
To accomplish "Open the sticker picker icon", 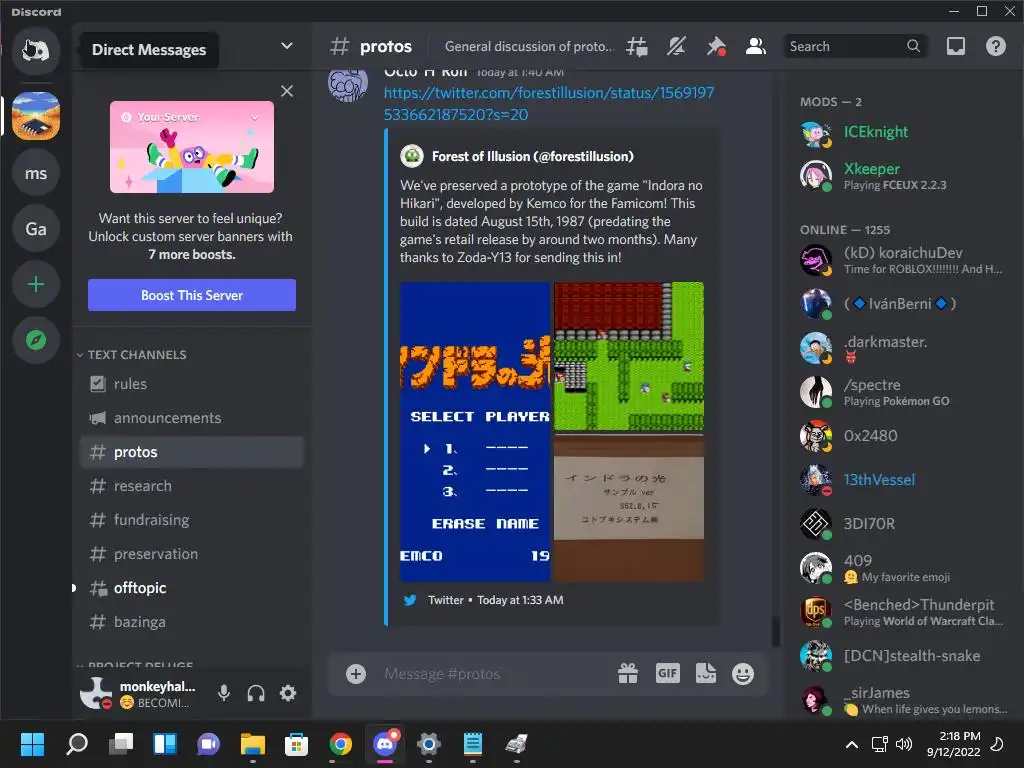I will 706,673.
